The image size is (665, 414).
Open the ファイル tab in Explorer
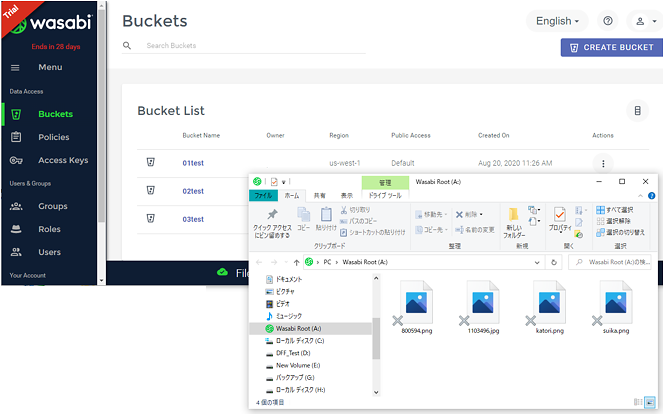point(263,196)
